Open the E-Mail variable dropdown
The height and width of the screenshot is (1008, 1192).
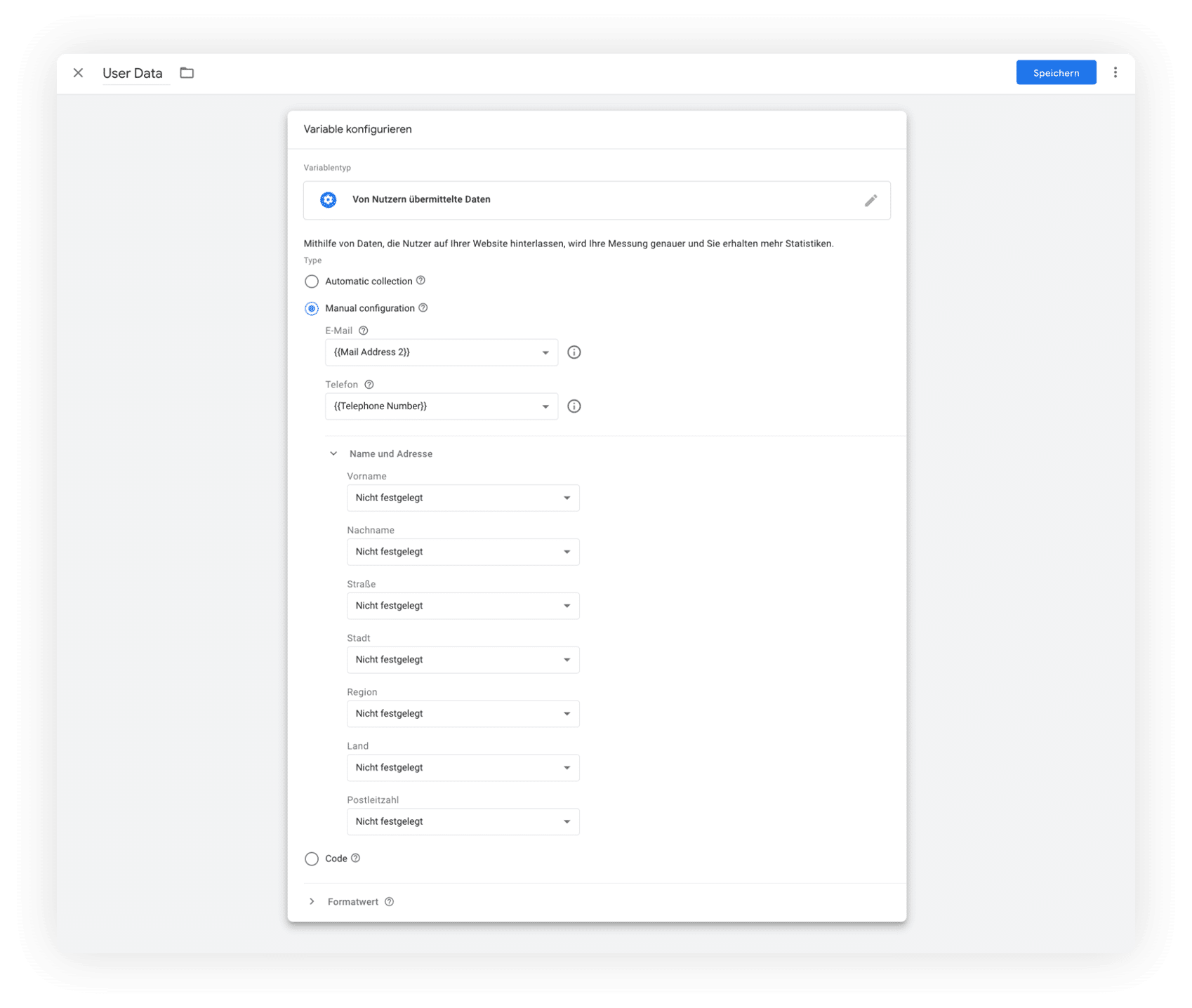pos(441,352)
